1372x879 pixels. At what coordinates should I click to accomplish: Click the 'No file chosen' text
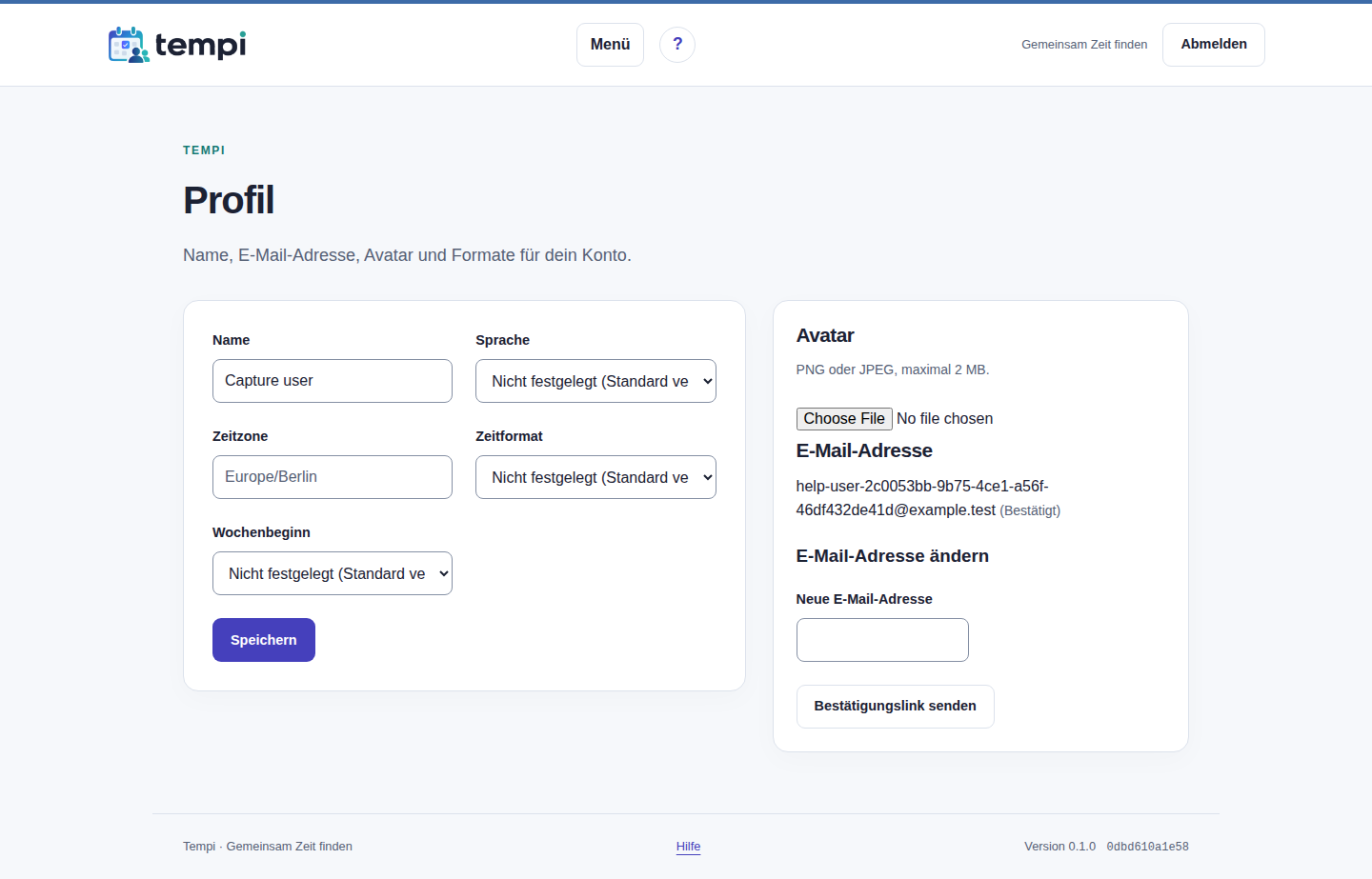click(945, 419)
